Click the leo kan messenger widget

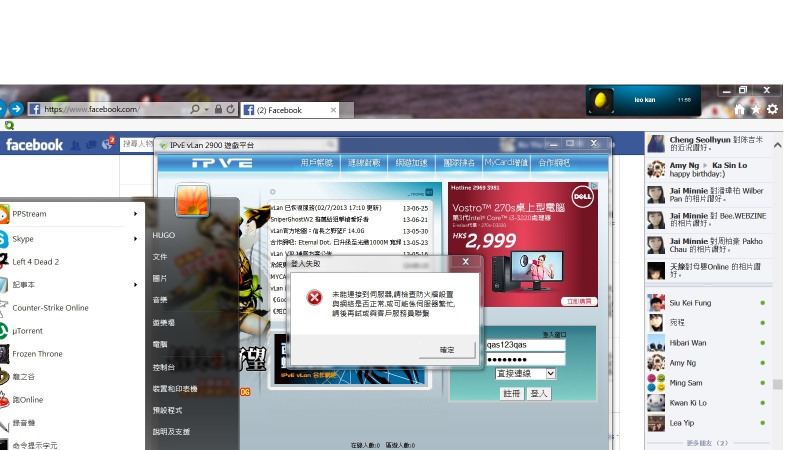coord(643,100)
